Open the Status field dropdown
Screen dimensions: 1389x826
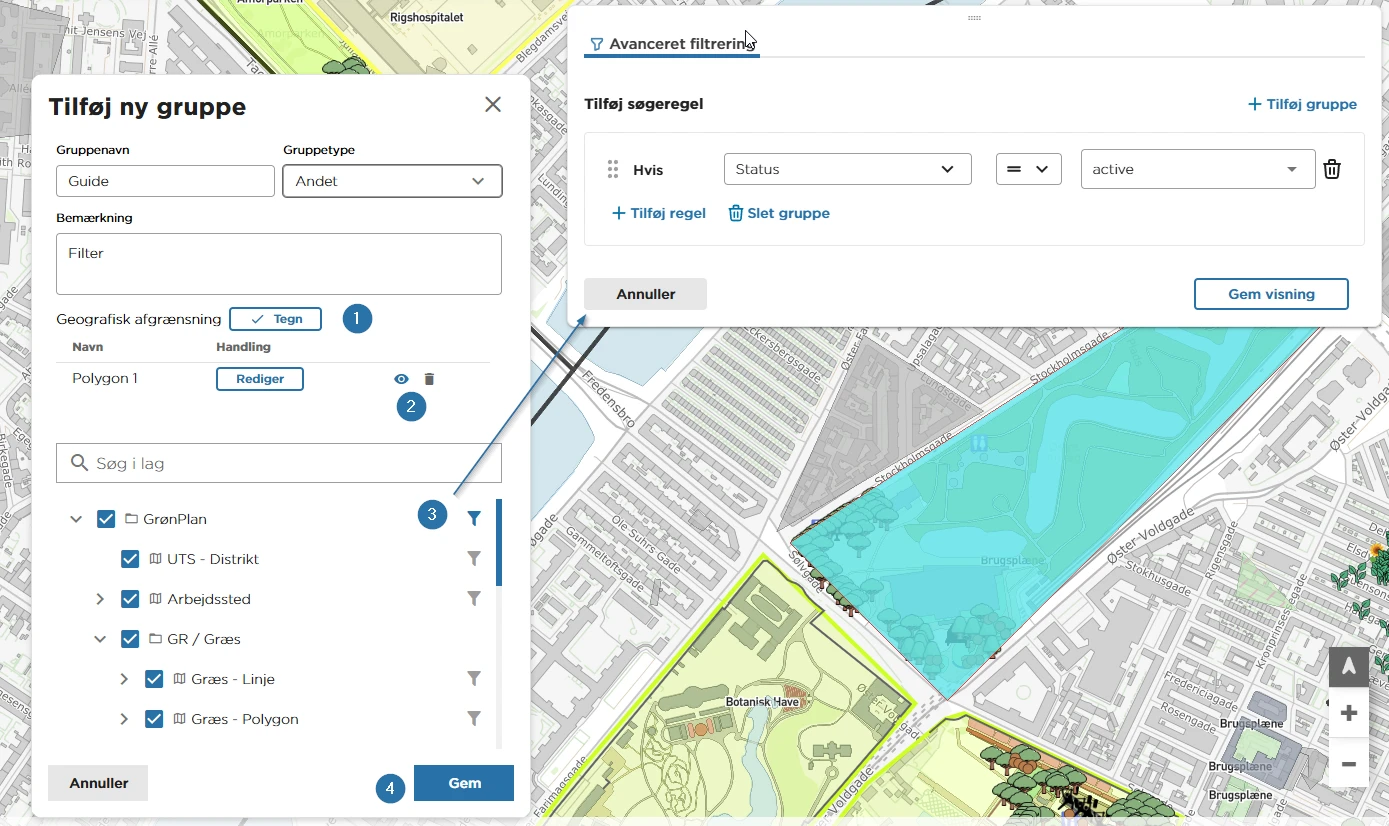coord(848,169)
